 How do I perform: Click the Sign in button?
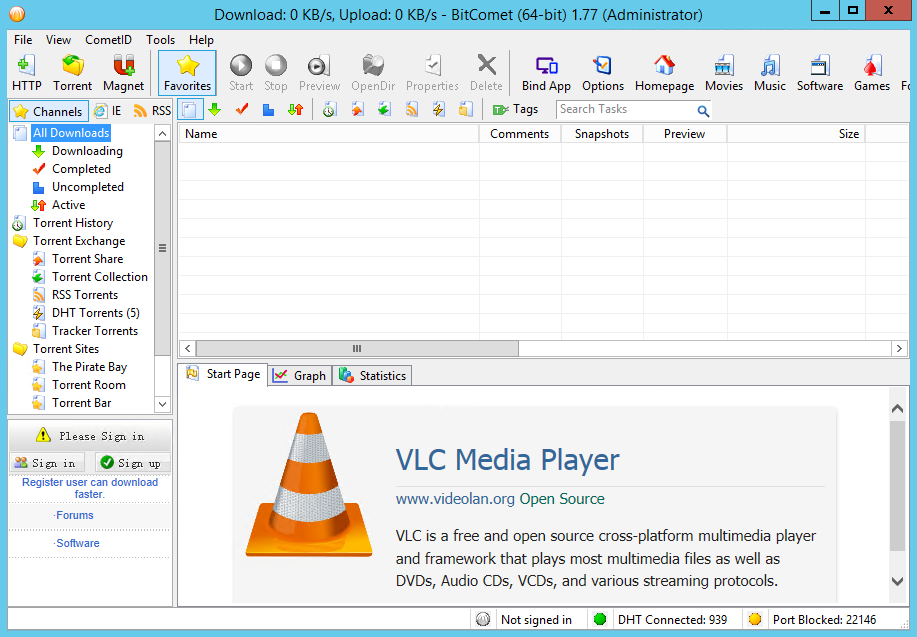click(x=46, y=463)
